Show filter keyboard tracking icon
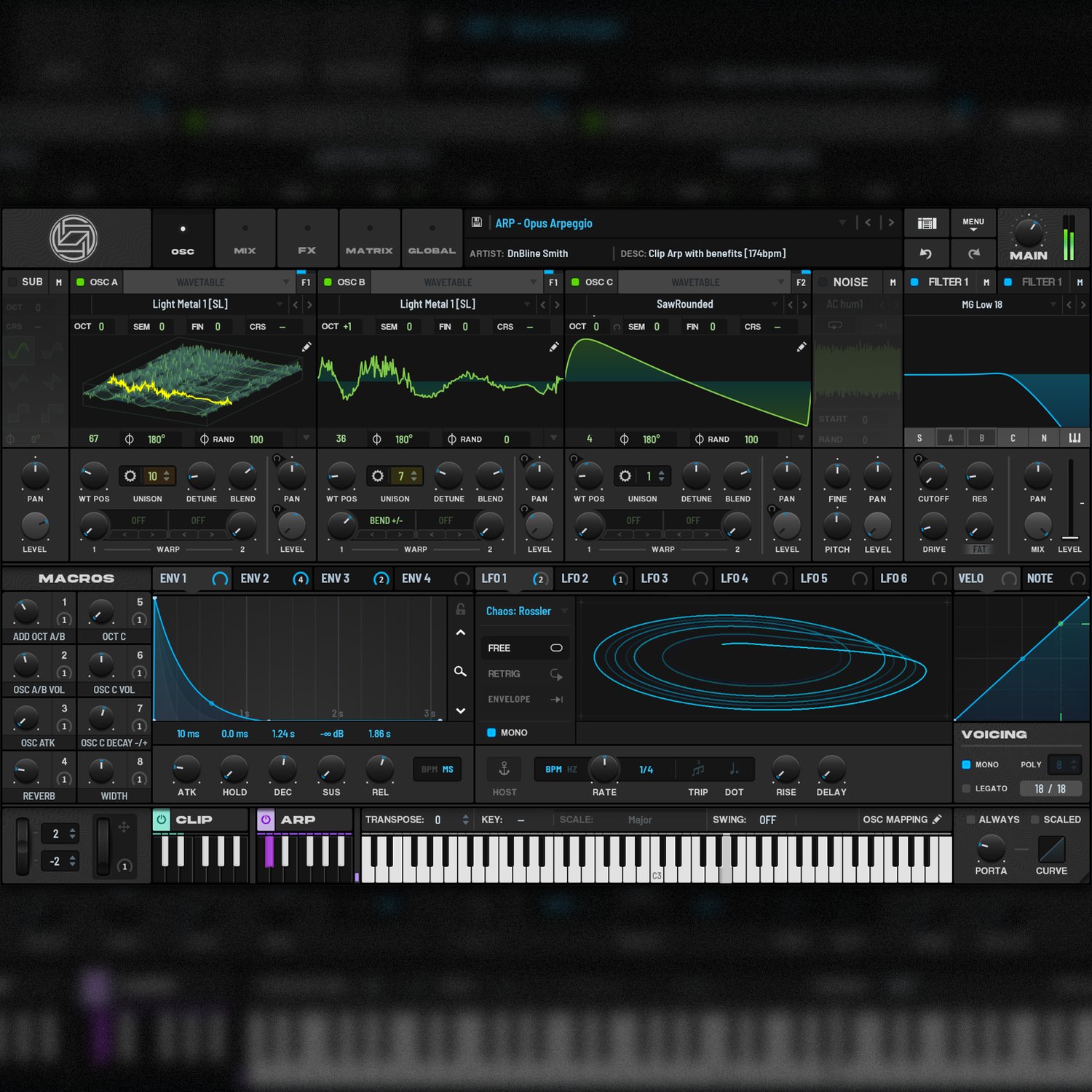Viewport: 1092px width, 1092px height. click(1075, 438)
